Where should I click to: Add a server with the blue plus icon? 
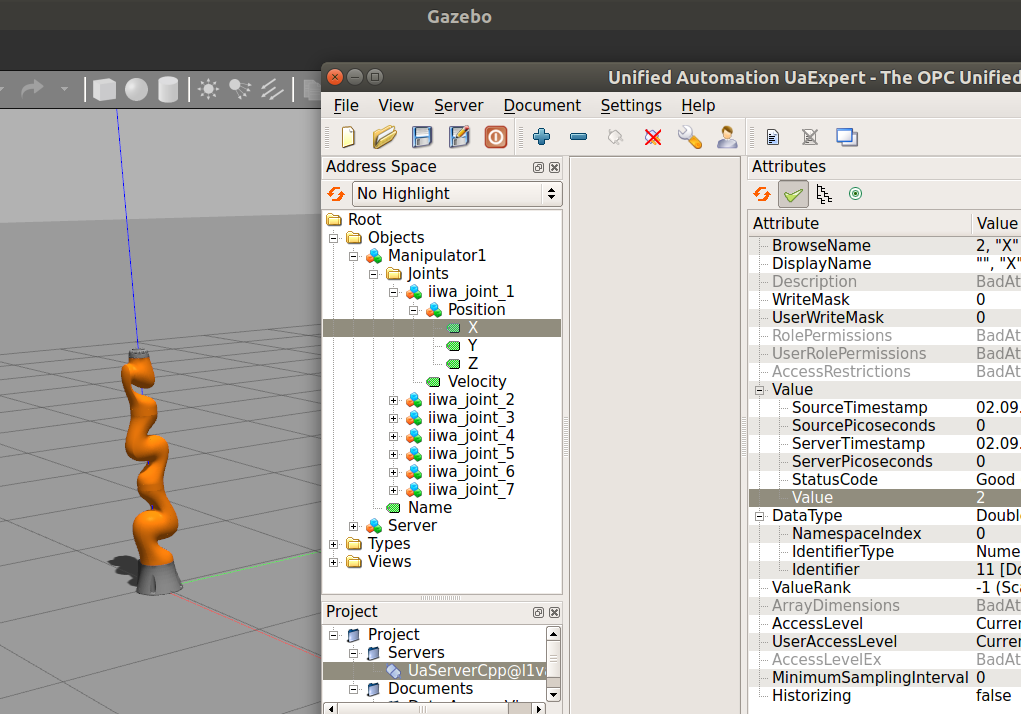541,137
